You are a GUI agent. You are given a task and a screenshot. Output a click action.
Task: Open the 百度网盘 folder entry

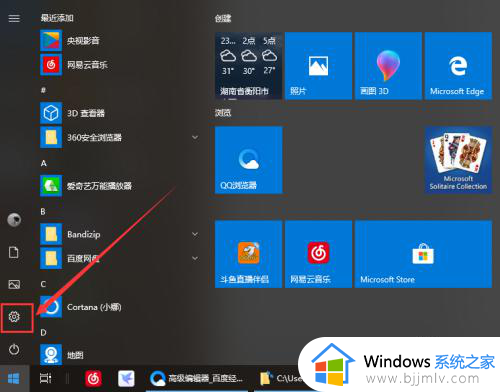[120, 258]
